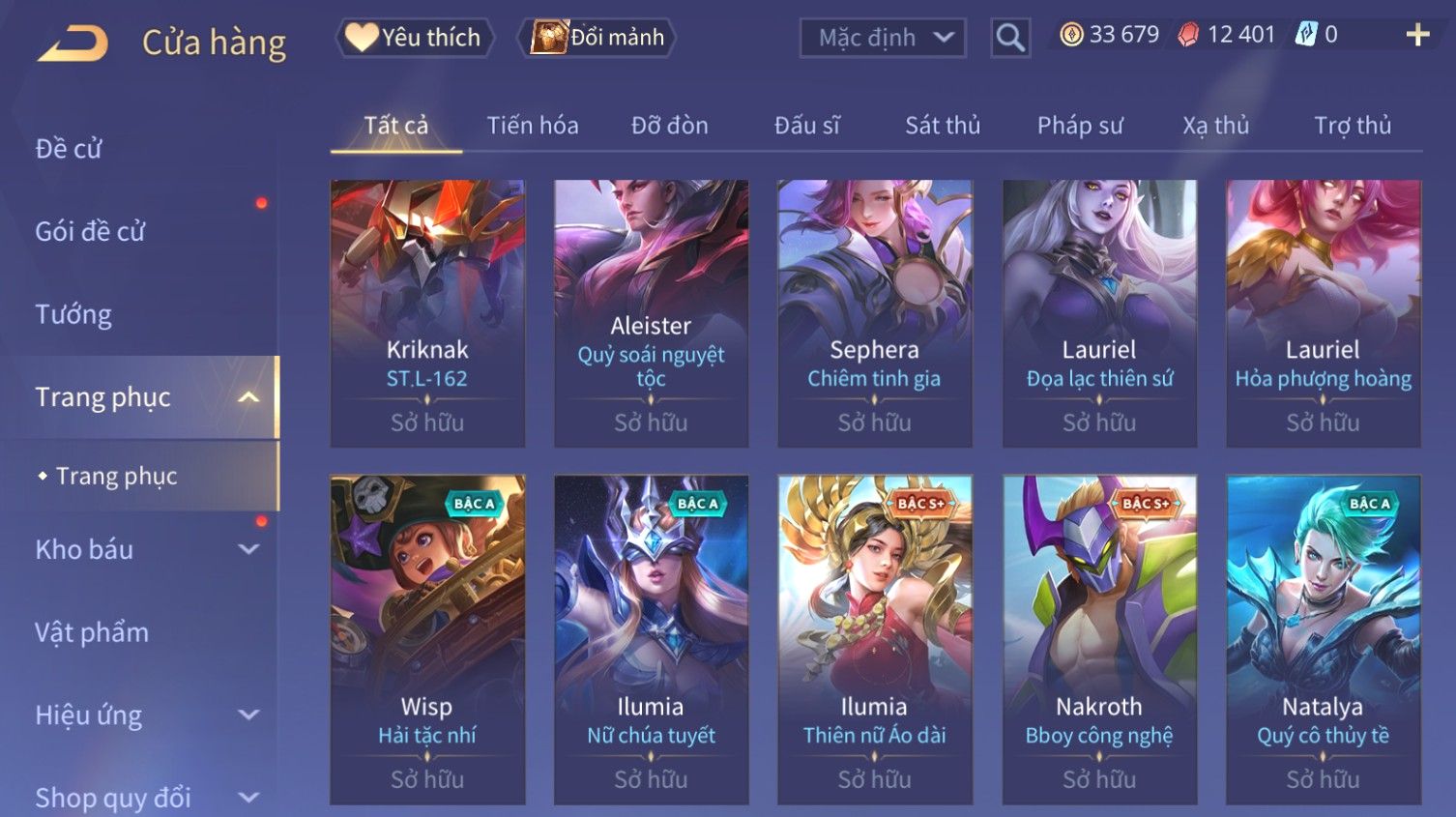Select Kriknak ST.L-162 skin card
This screenshot has height=817, width=1456.
427,313
